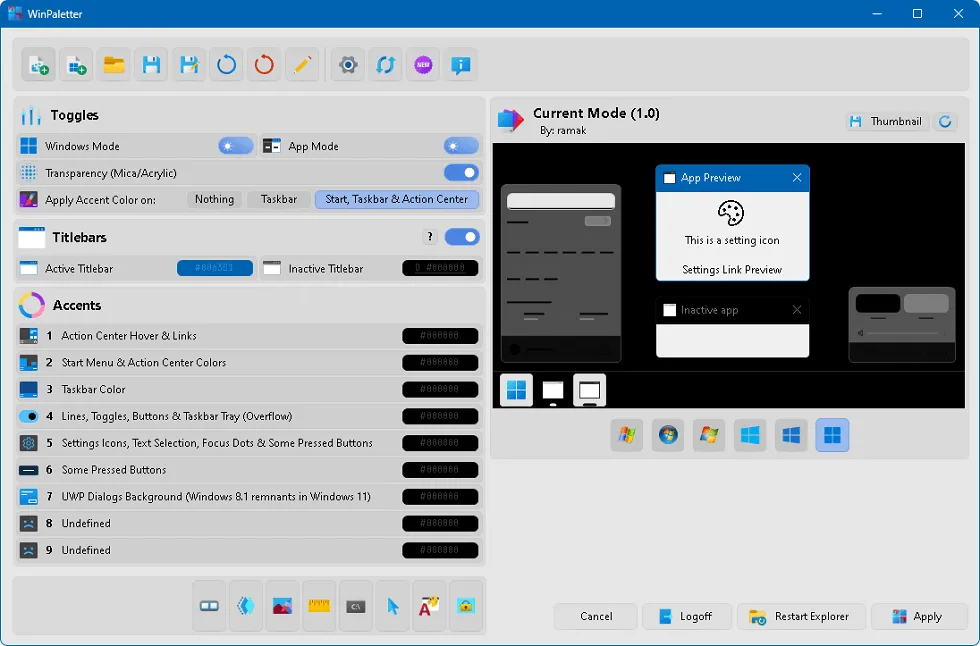Click the Restart Explorer button
This screenshot has width=980, height=646.
click(800, 616)
